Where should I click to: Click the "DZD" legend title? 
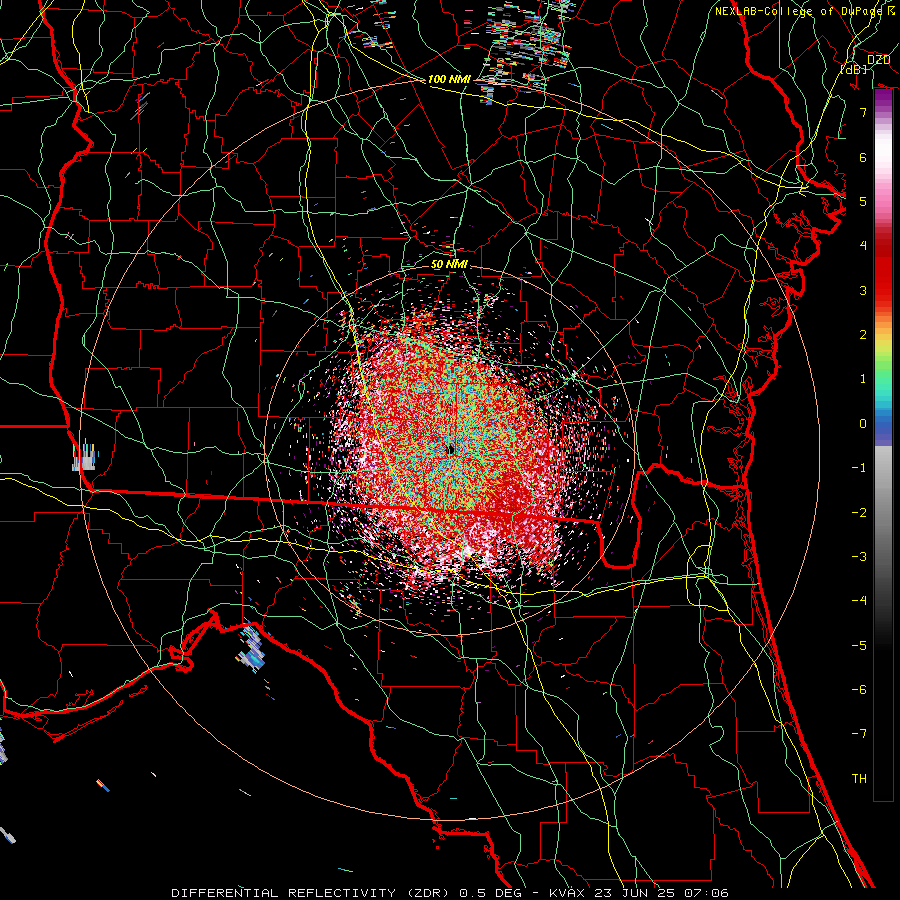point(878,60)
